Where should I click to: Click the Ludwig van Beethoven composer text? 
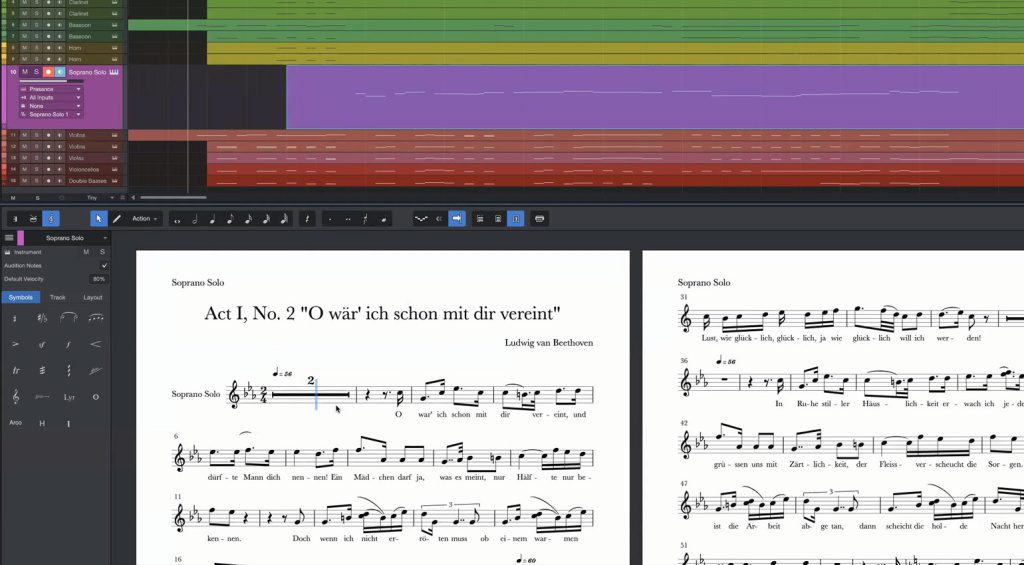[549, 342]
